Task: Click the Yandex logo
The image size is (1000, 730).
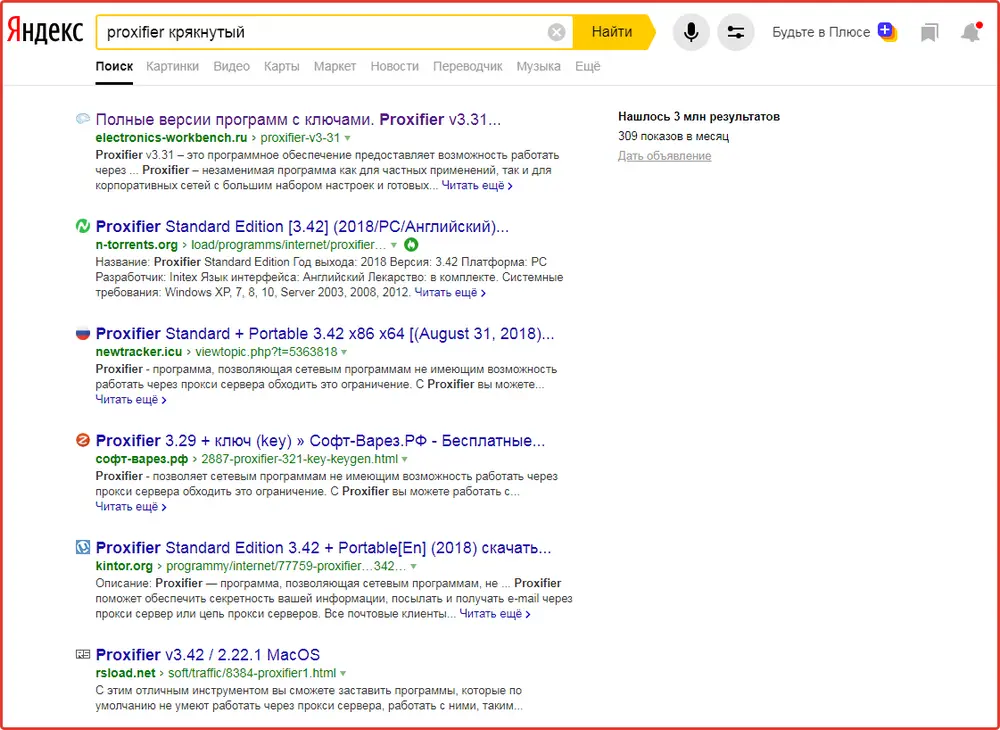Action: point(46,32)
